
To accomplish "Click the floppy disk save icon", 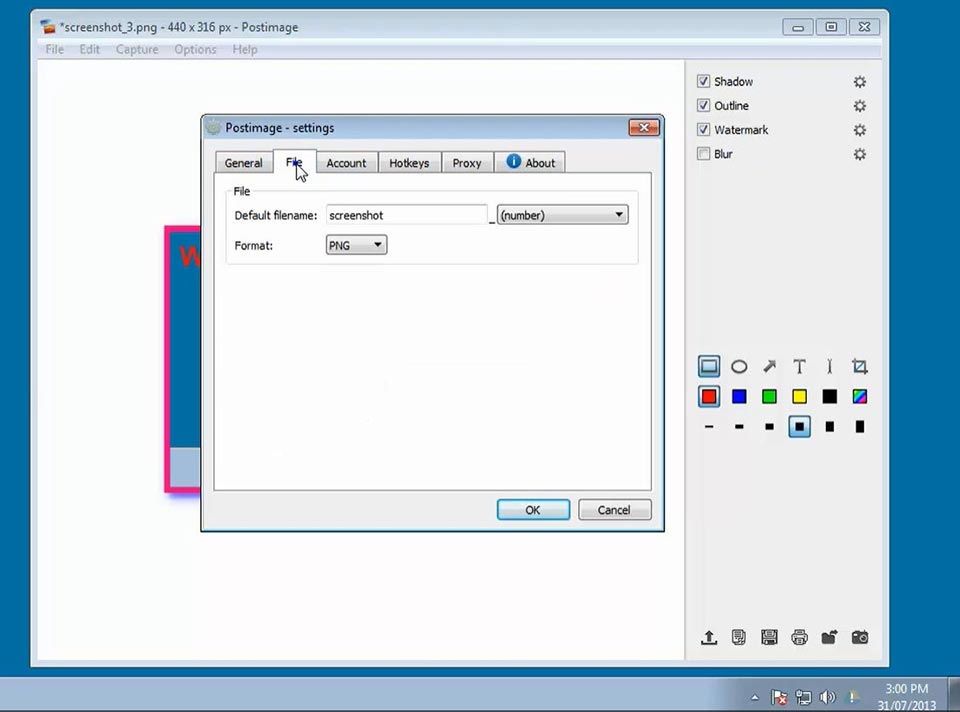I will (x=769, y=637).
